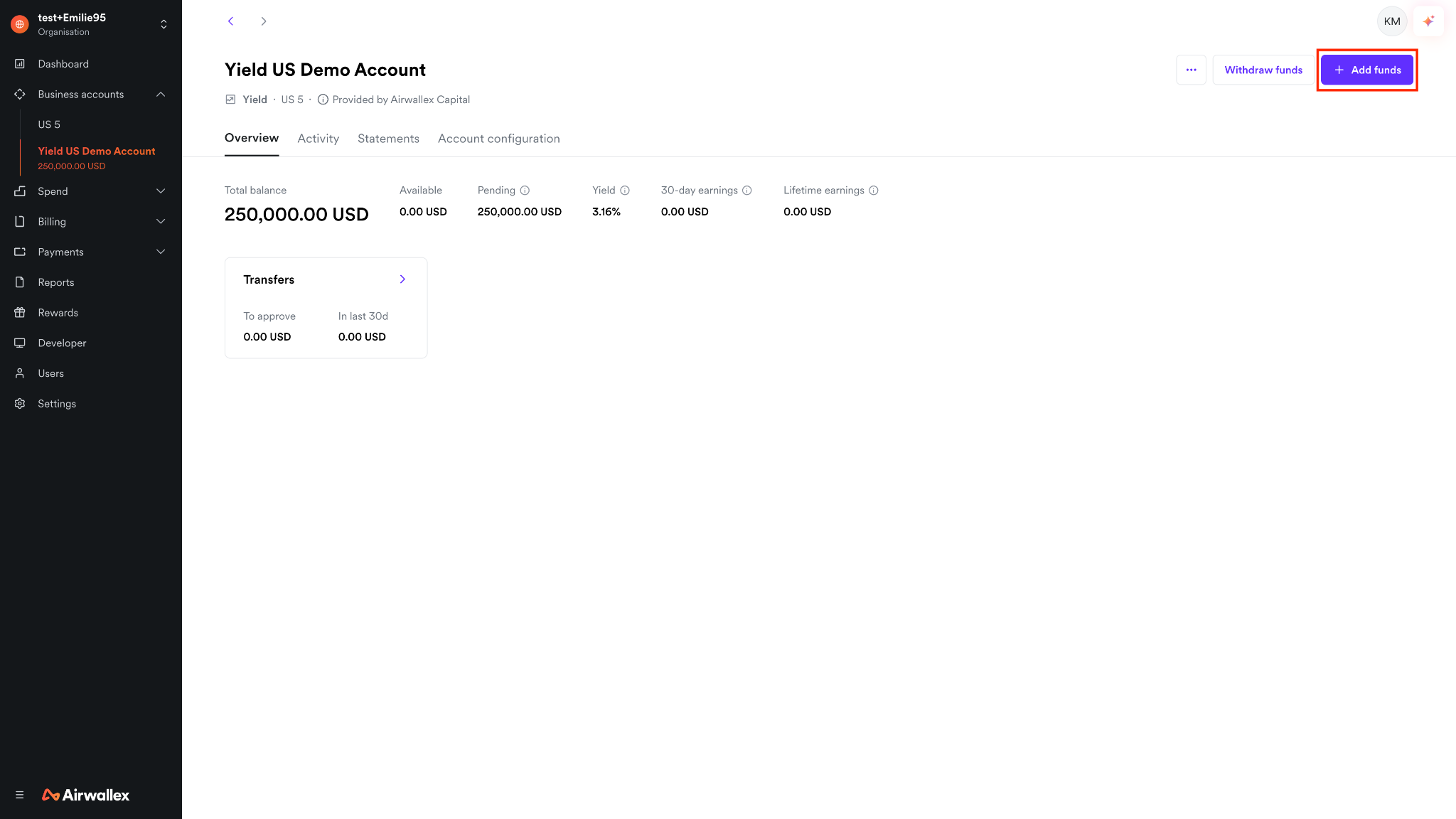This screenshot has height=819, width=1456.
Task: Click the Spend sidebar icon
Action: (x=20, y=191)
